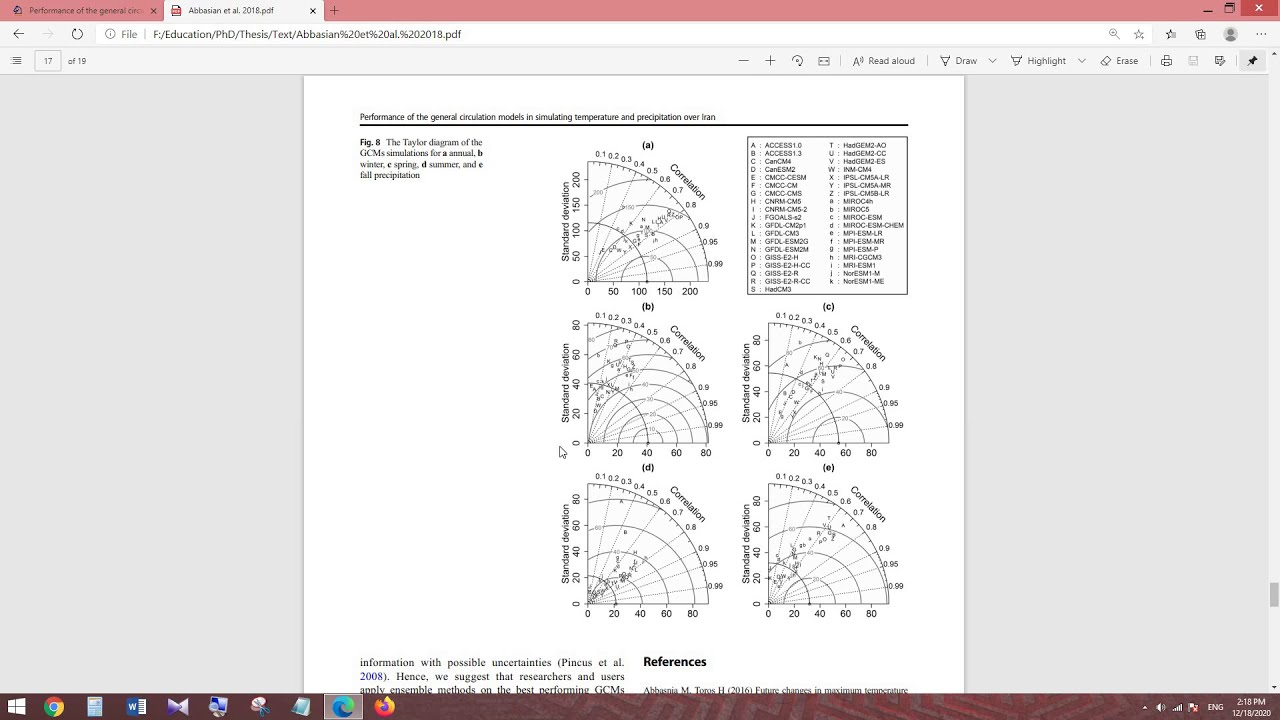Launch Google Chrome from the taskbar
The image size is (1280, 720).
[54, 707]
